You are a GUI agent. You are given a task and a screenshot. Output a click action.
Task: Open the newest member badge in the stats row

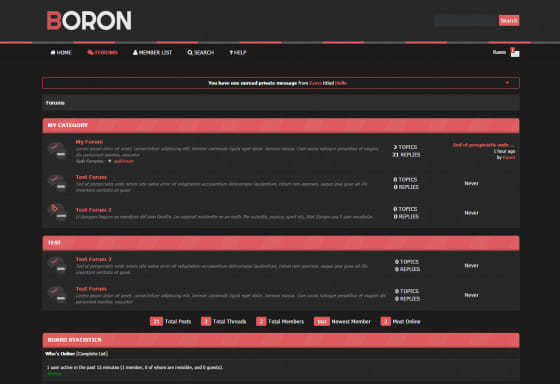pos(321,321)
